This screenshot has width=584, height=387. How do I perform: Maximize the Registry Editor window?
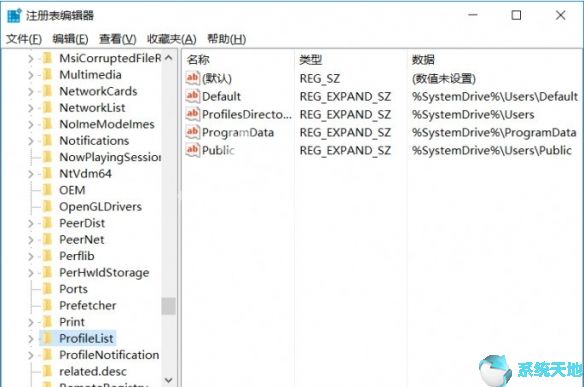pos(516,15)
